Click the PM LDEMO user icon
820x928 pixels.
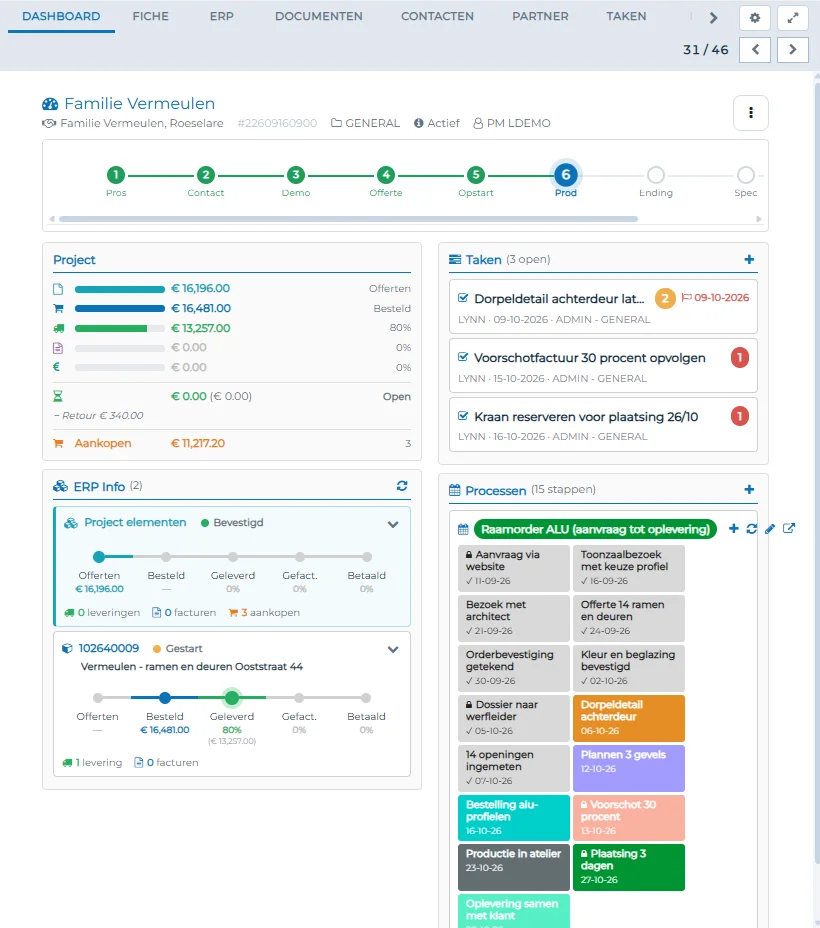(478, 123)
